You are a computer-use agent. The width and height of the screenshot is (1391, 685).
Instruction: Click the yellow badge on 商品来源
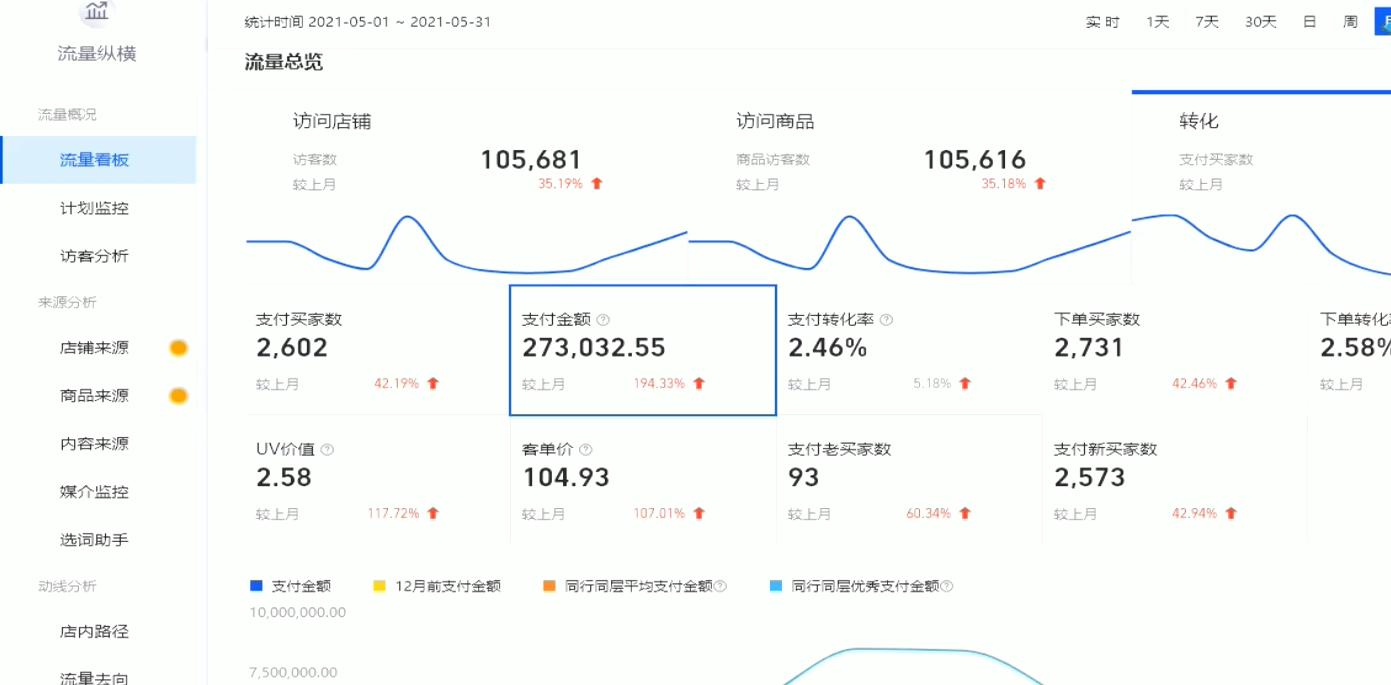pyautogui.click(x=178, y=395)
